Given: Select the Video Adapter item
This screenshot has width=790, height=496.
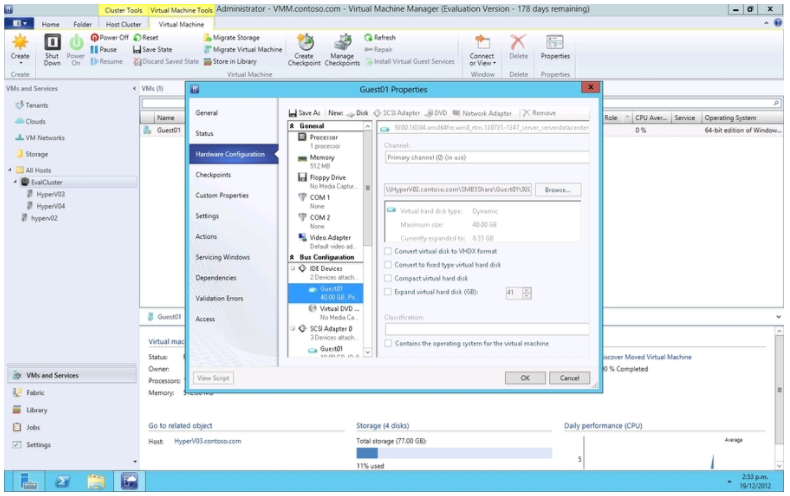Looking at the screenshot, I should (x=326, y=241).
